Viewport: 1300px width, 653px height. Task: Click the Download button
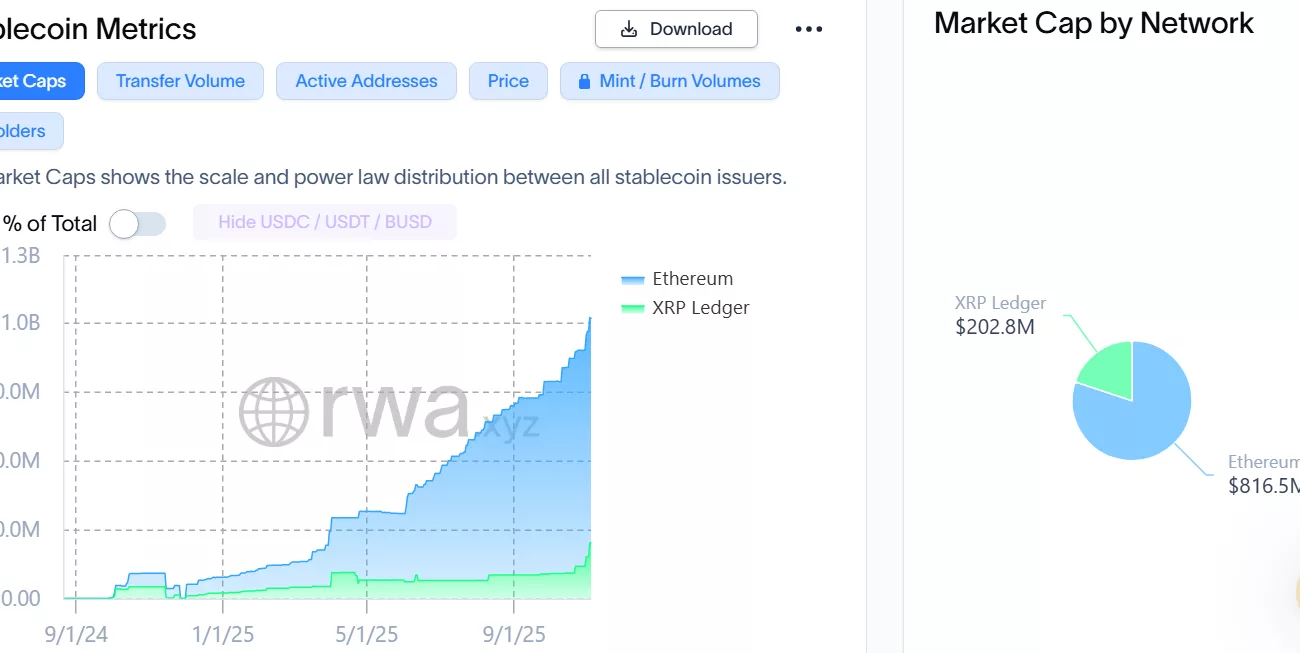[676, 29]
